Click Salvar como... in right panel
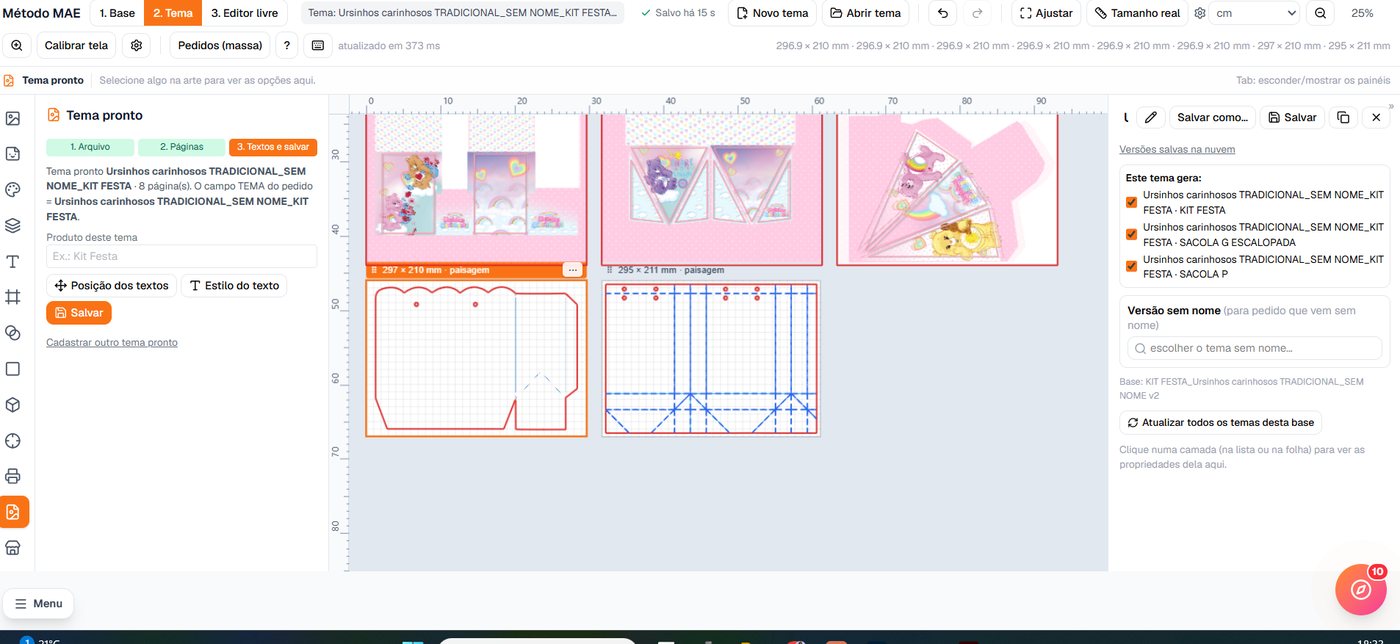 (1212, 117)
